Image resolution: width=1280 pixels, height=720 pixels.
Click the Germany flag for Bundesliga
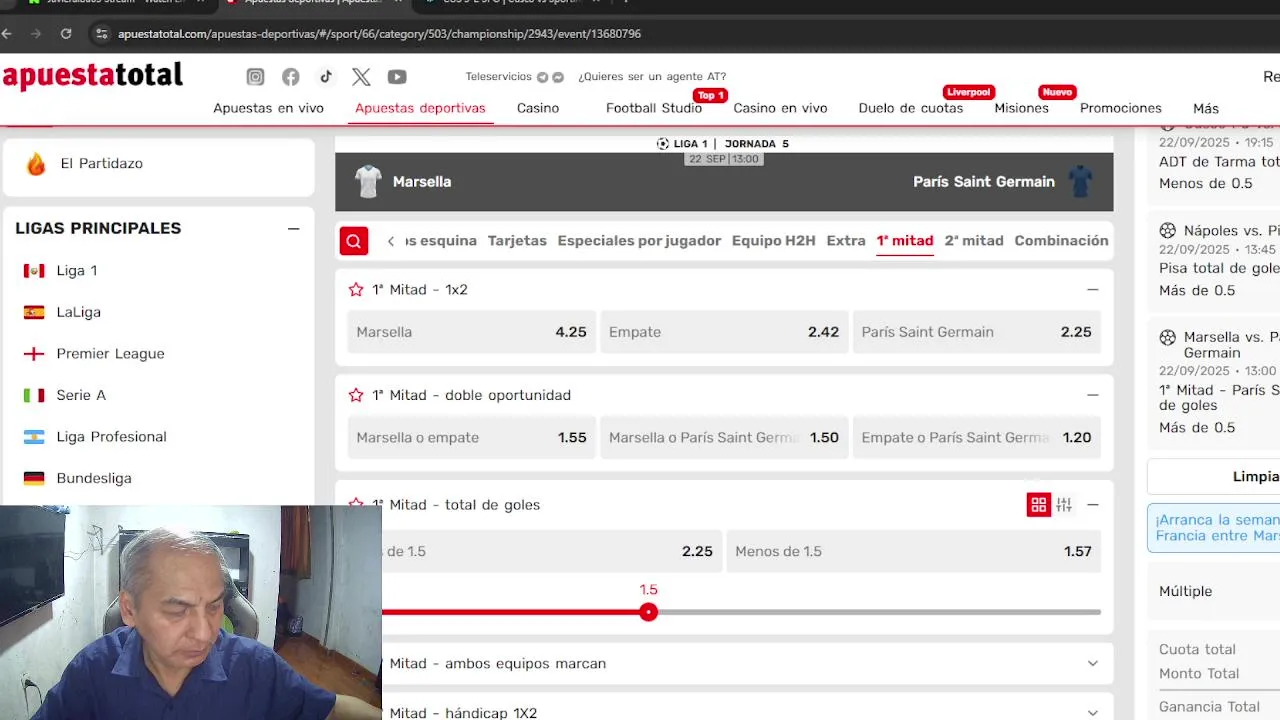click(34, 478)
